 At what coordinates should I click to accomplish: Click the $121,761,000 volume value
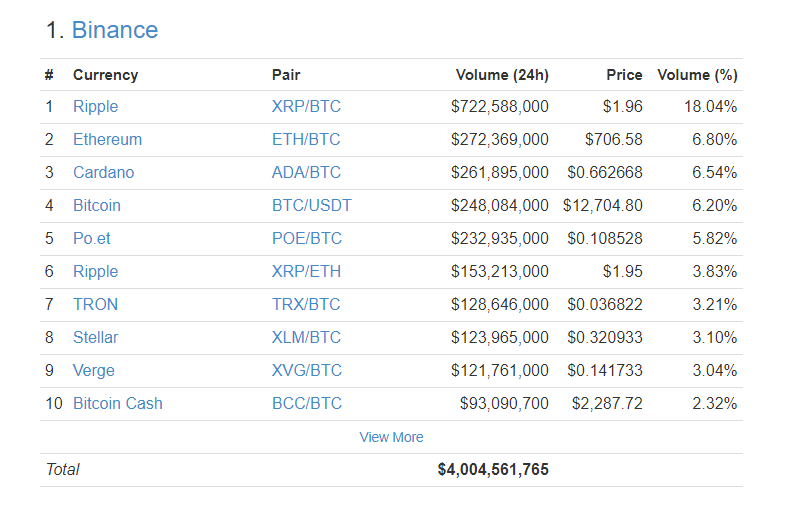pos(500,370)
